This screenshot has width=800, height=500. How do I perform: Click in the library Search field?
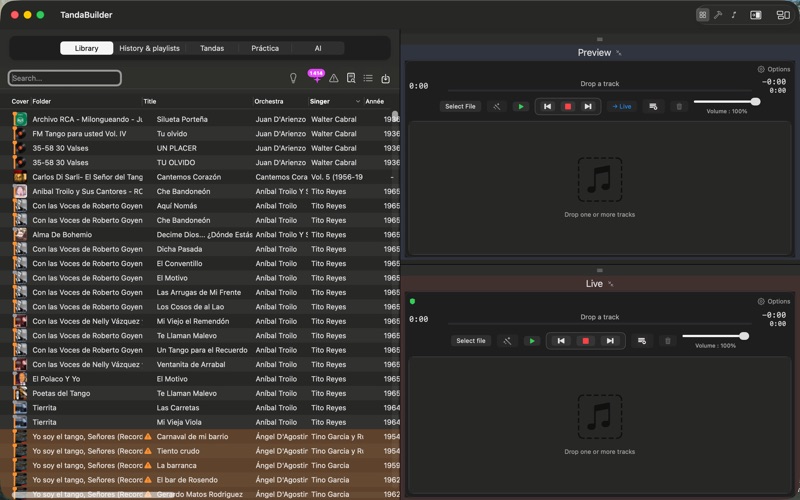click(x=65, y=78)
